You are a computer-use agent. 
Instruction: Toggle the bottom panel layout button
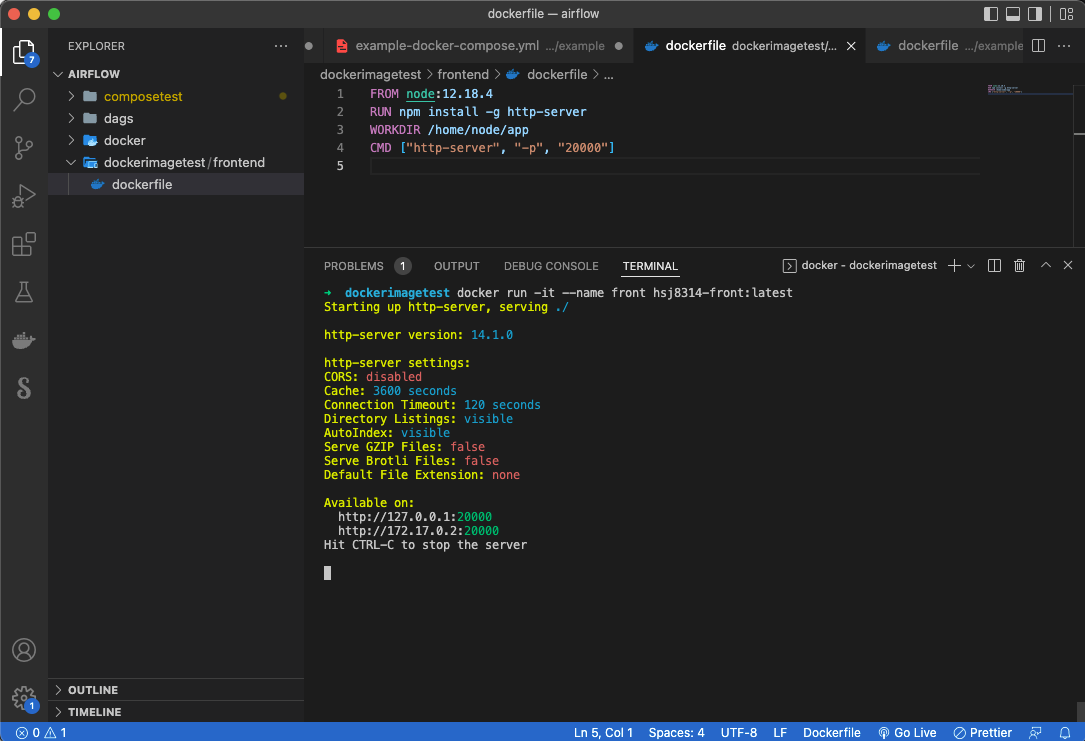coord(1013,14)
